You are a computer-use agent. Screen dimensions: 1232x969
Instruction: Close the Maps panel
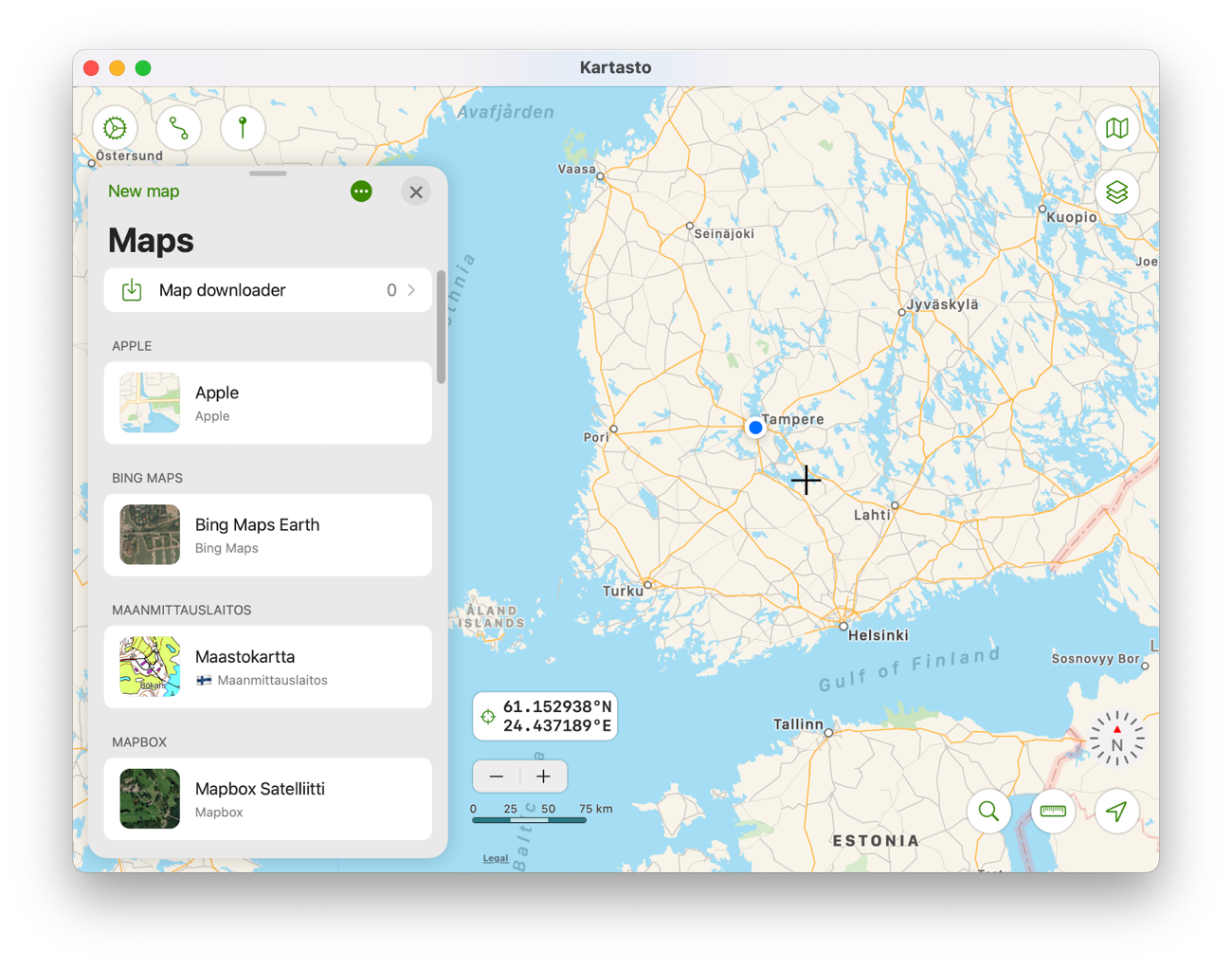point(416,192)
